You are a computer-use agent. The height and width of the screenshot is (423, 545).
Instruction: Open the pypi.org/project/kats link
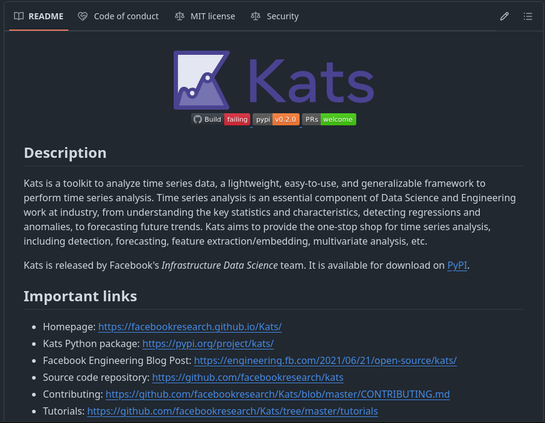(208, 344)
